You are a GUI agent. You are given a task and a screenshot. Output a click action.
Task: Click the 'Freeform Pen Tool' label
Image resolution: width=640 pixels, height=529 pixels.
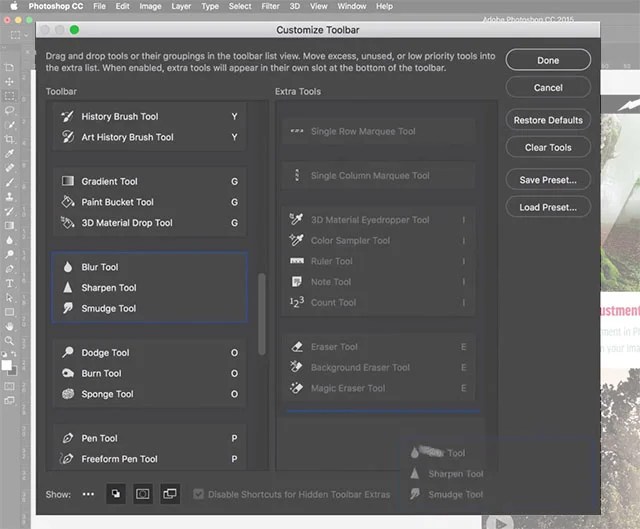click(x=119, y=459)
